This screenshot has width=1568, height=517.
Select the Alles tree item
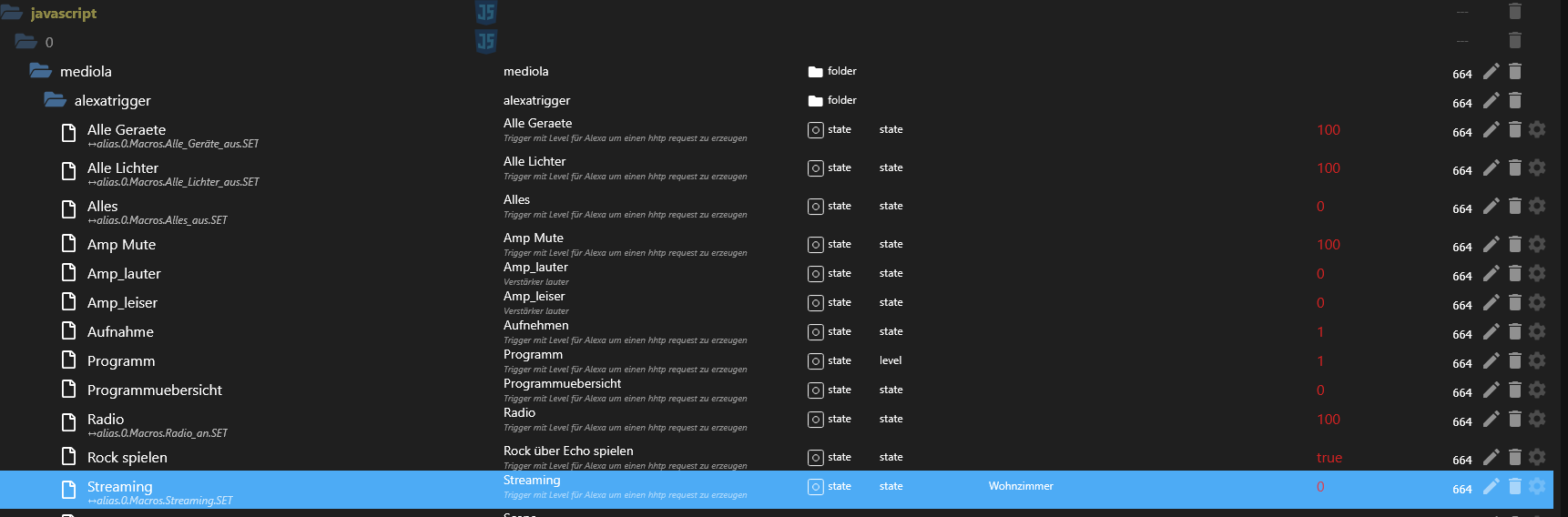coord(103,206)
